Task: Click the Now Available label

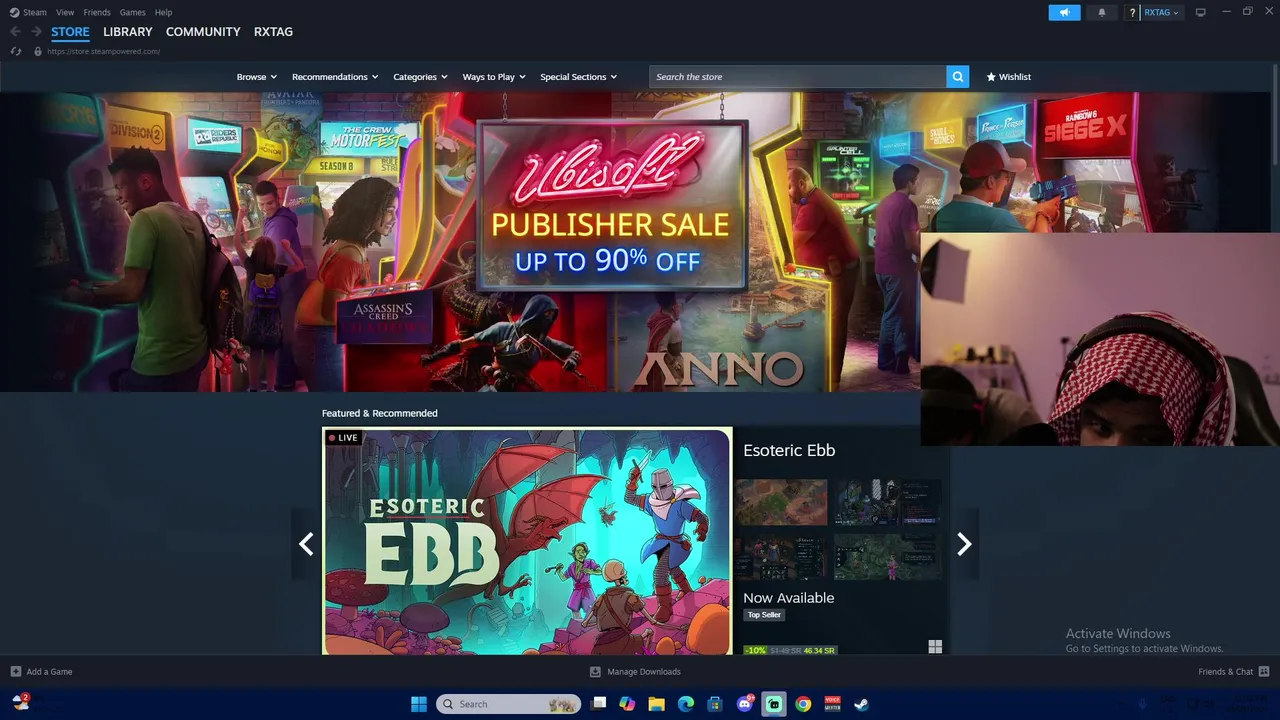Action: (788, 598)
